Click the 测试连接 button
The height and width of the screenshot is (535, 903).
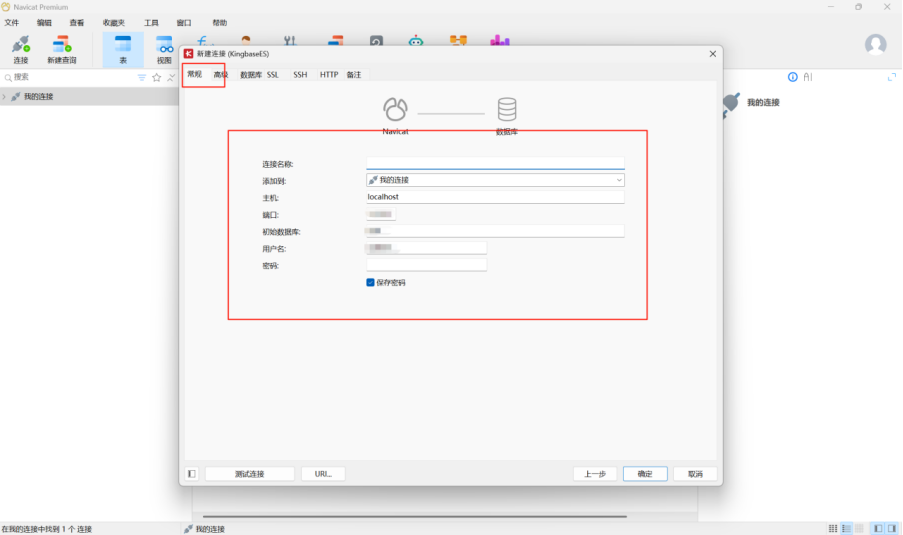[x=249, y=474]
